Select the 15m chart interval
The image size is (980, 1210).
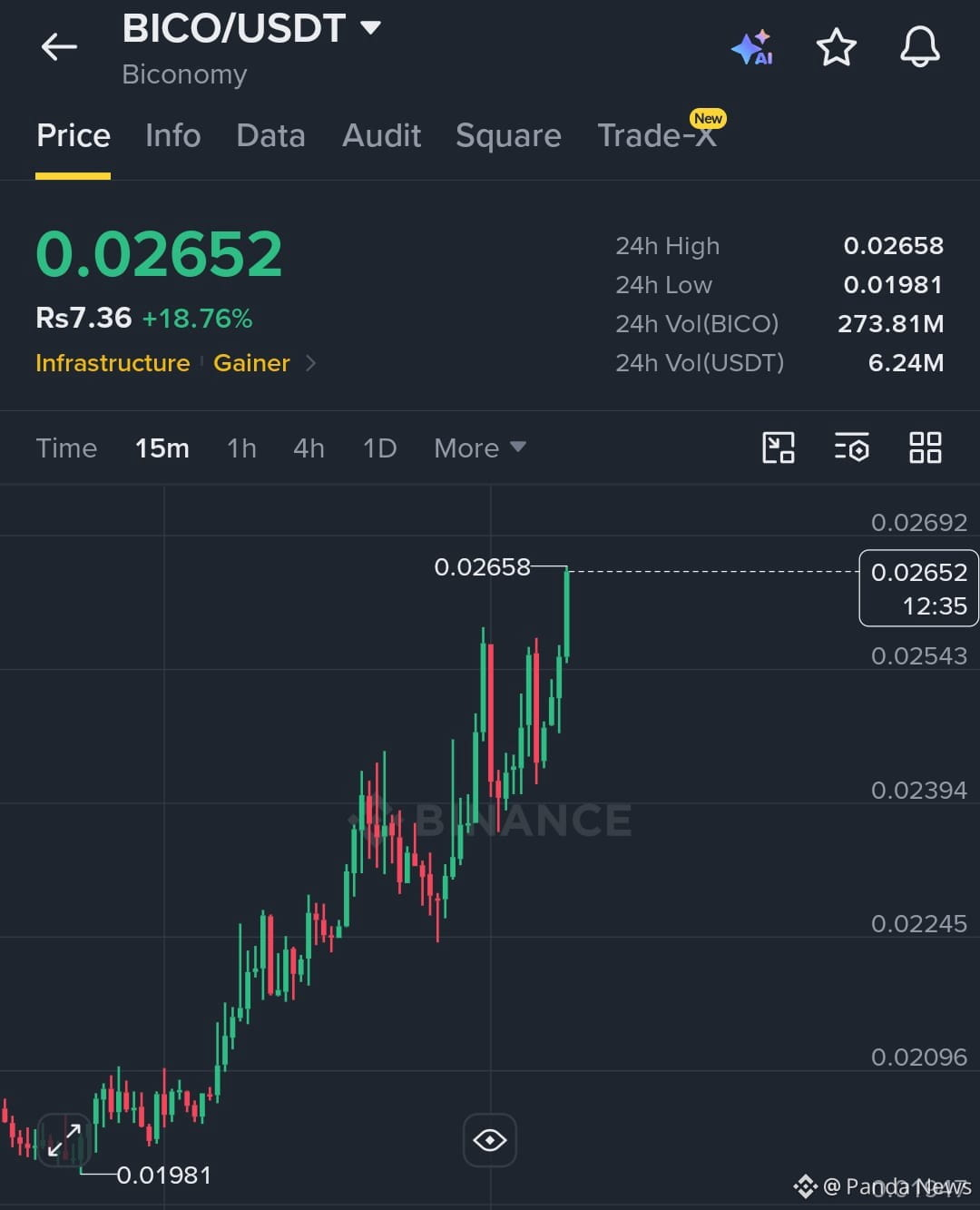coord(162,448)
